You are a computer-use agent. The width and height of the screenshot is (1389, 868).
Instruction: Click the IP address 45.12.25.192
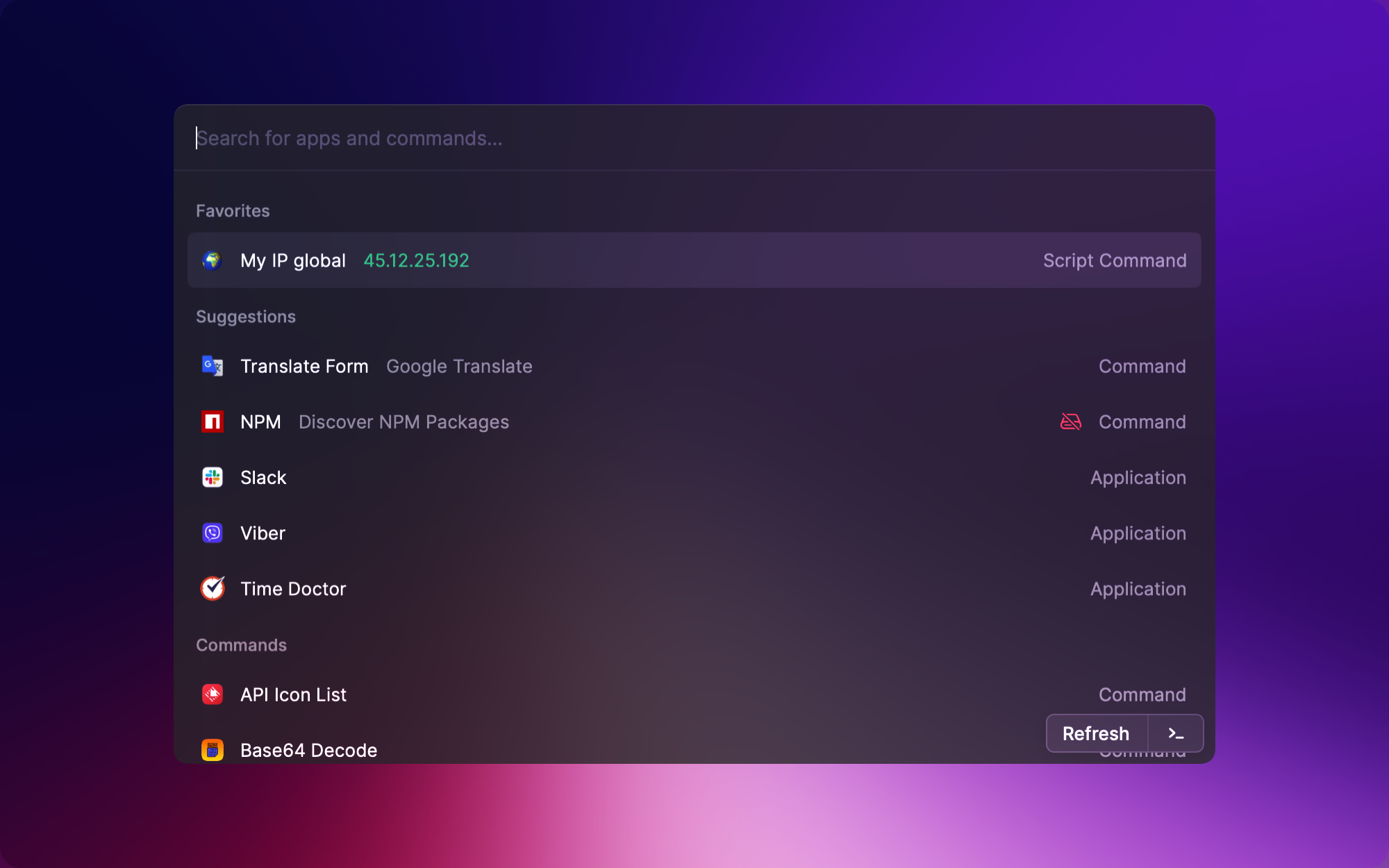pos(417,260)
